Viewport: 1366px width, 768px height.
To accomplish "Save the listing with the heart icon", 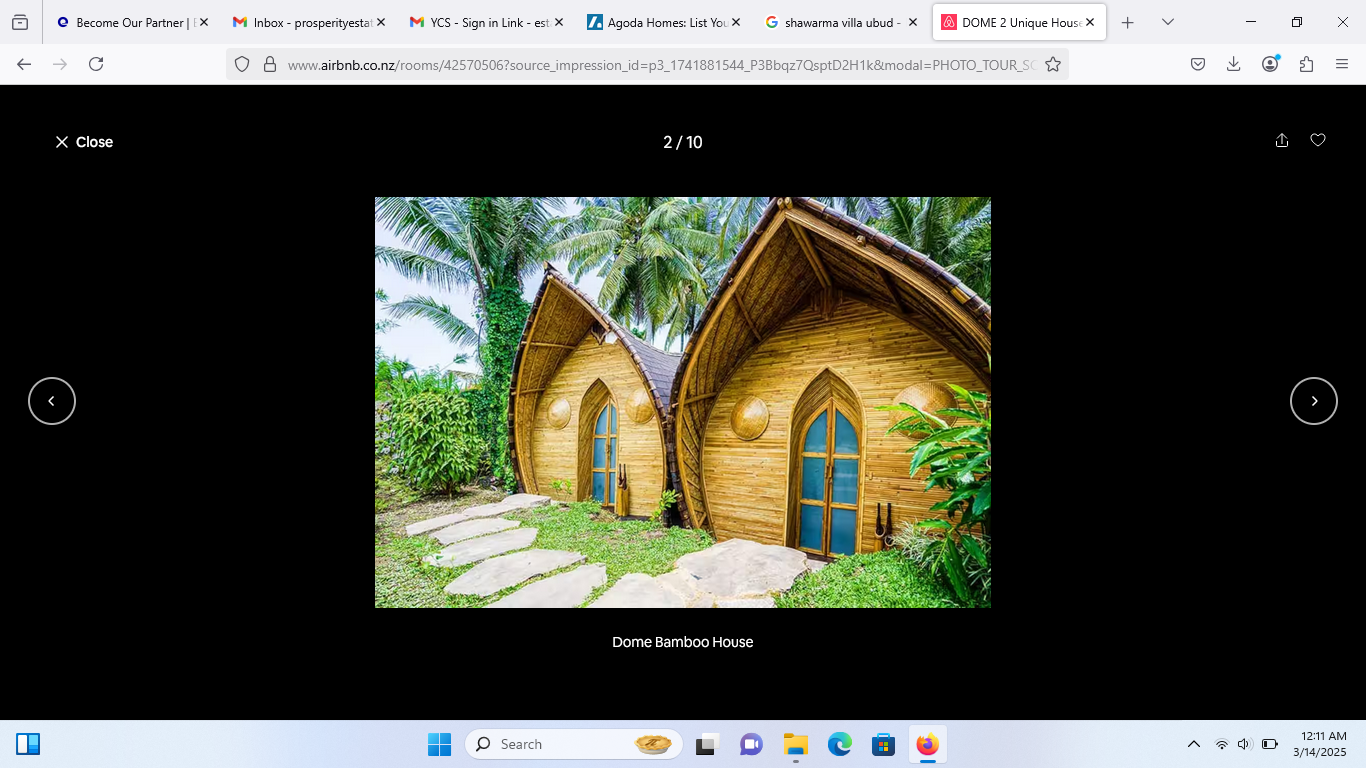I will pyautogui.click(x=1318, y=141).
